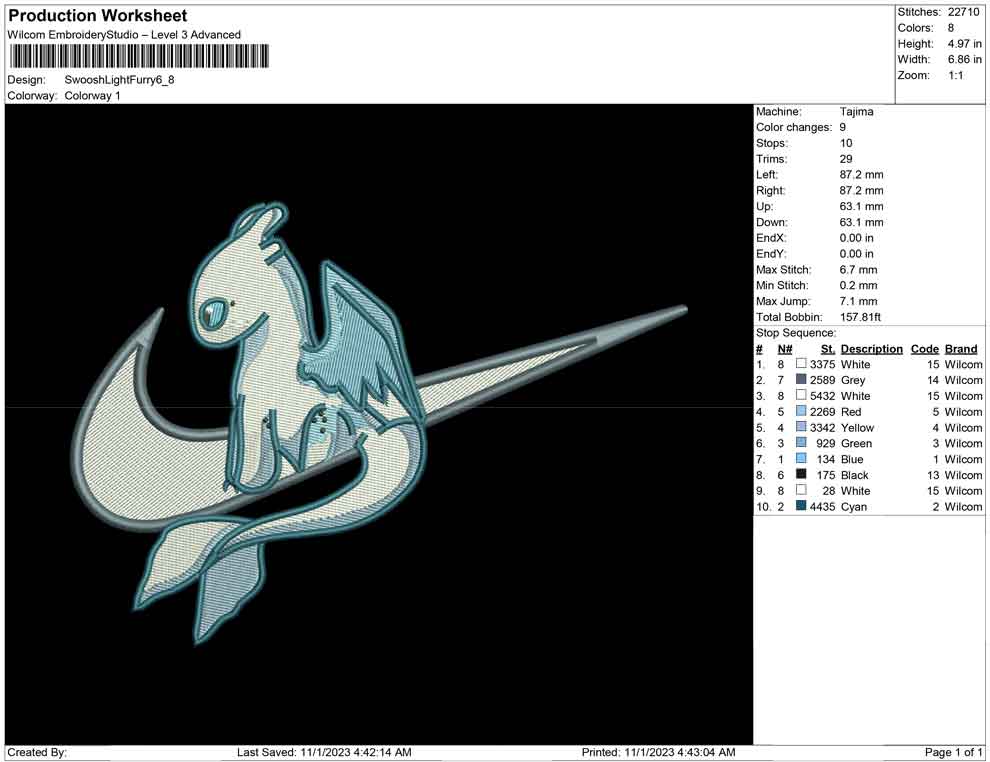Click the Production Worksheet title
This screenshot has height=762, width=990.
coord(97,16)
